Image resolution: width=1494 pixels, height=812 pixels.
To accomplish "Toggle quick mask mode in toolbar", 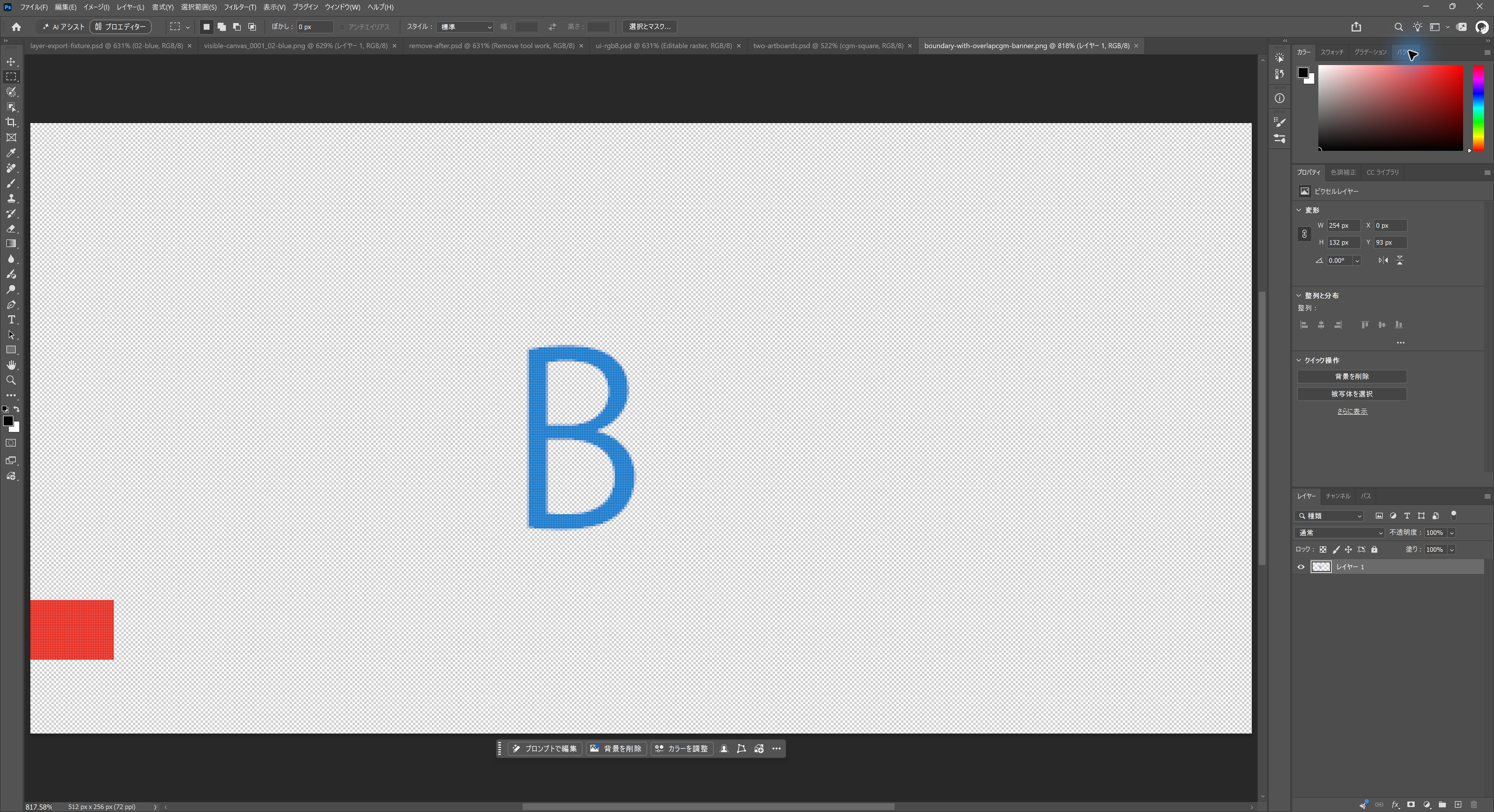I will coord(11,443).
